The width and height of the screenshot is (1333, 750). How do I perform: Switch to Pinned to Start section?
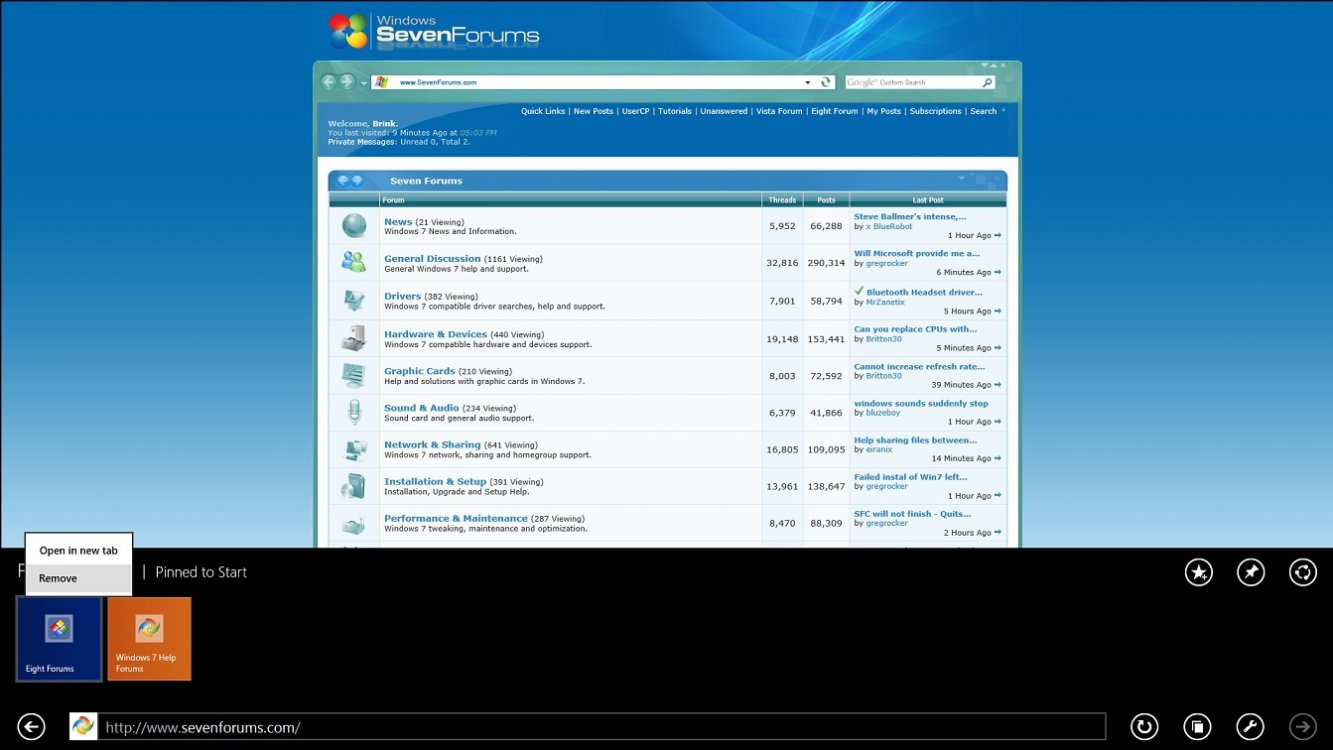(x=201, y=572)
